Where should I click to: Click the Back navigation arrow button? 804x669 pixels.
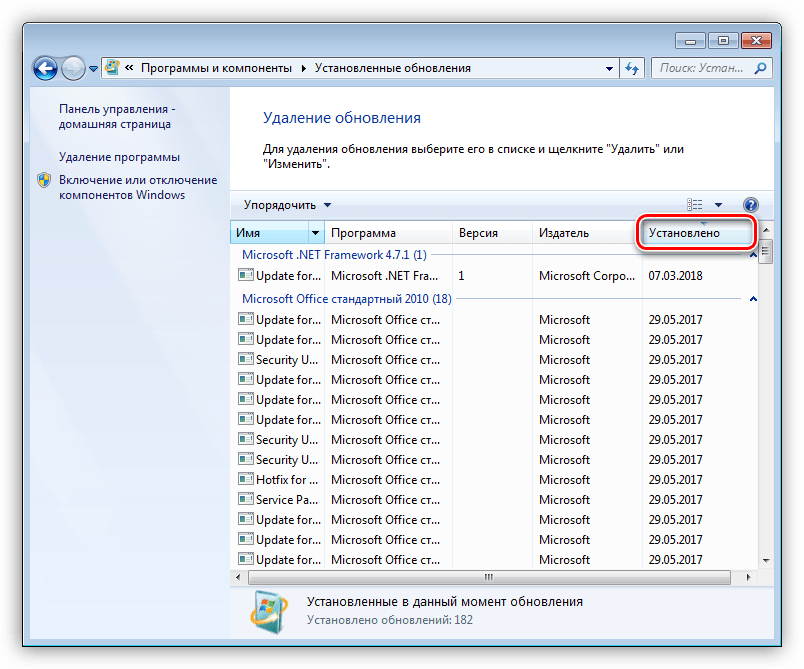[45, 68]
